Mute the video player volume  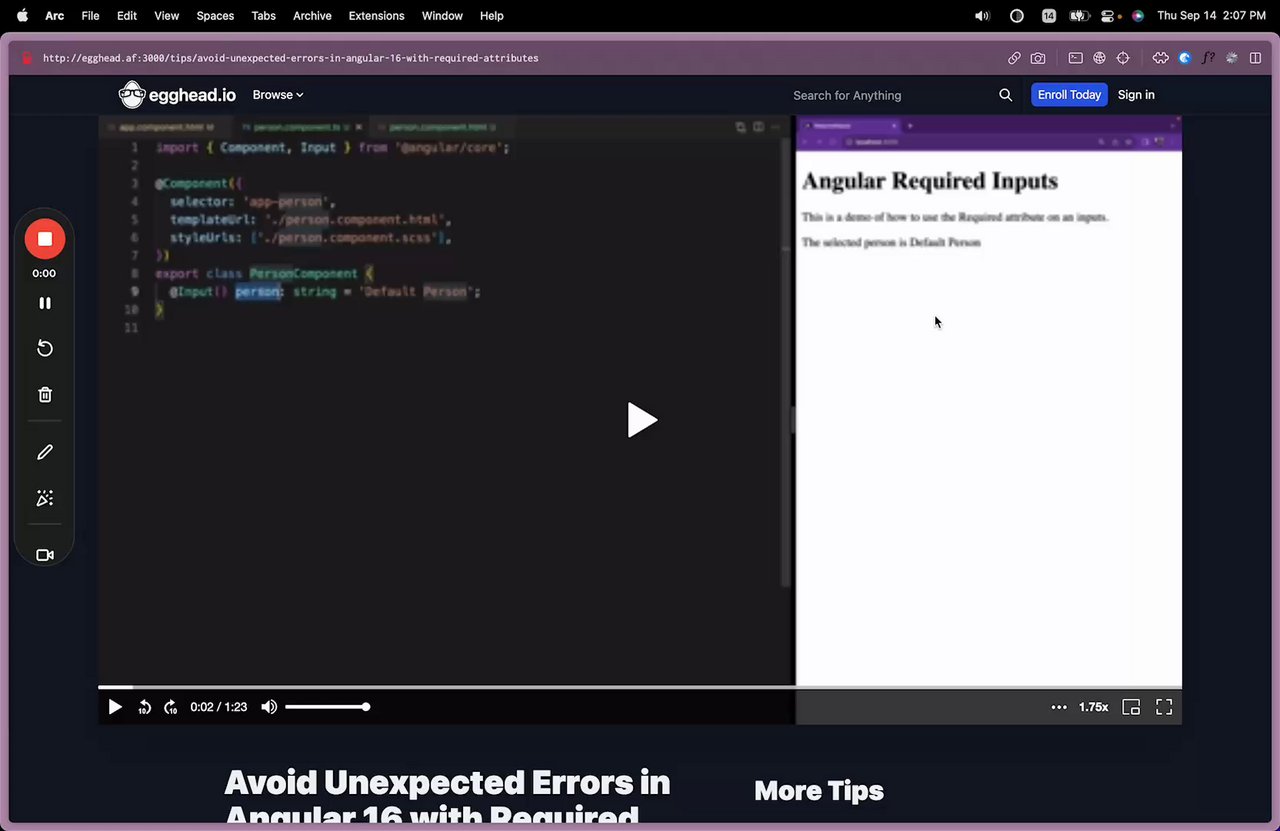tap(269, 707)
